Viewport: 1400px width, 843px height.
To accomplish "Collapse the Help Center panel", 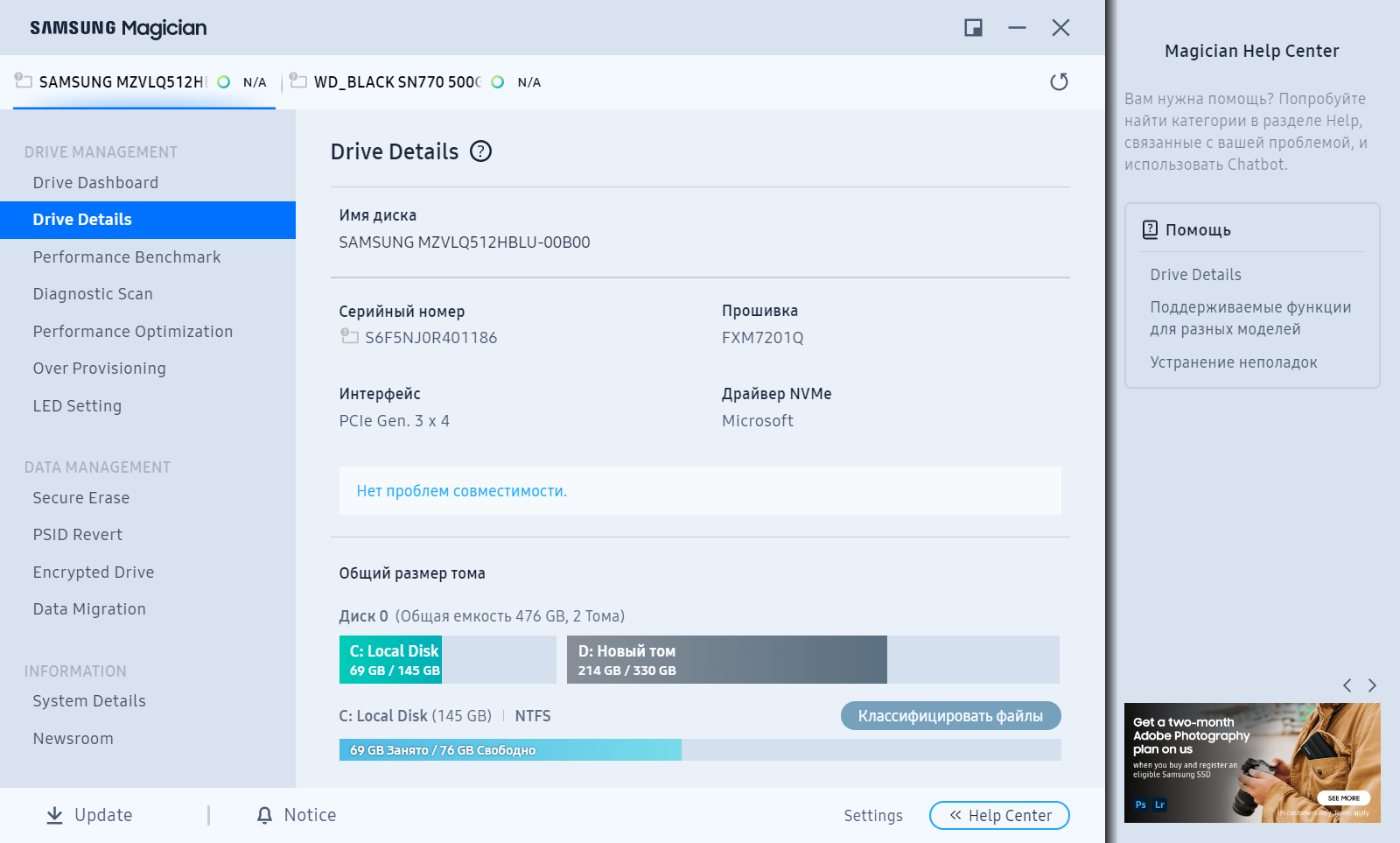I will tap(999, 815).
